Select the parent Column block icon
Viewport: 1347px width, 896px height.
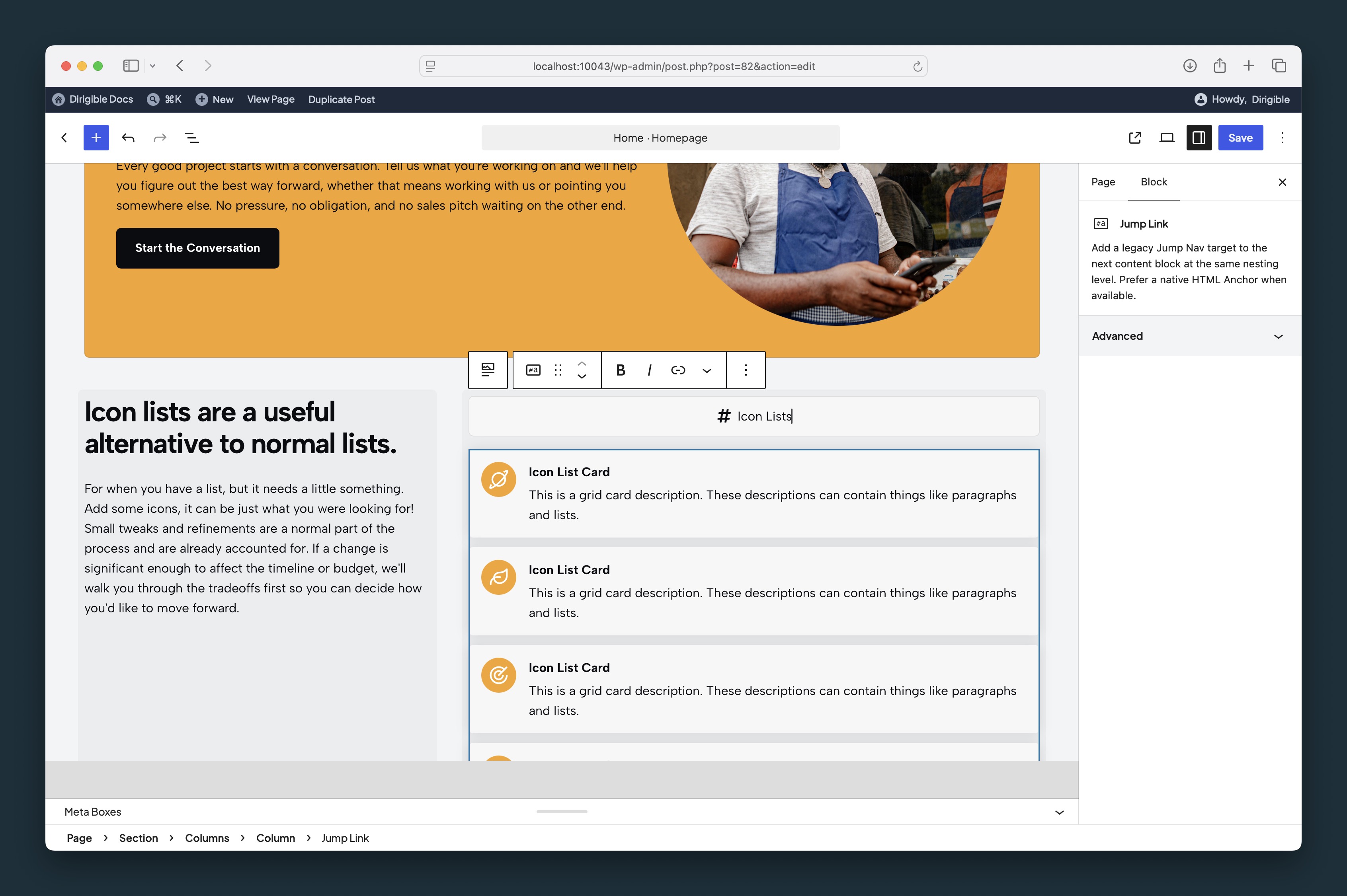tap(488, 370)
